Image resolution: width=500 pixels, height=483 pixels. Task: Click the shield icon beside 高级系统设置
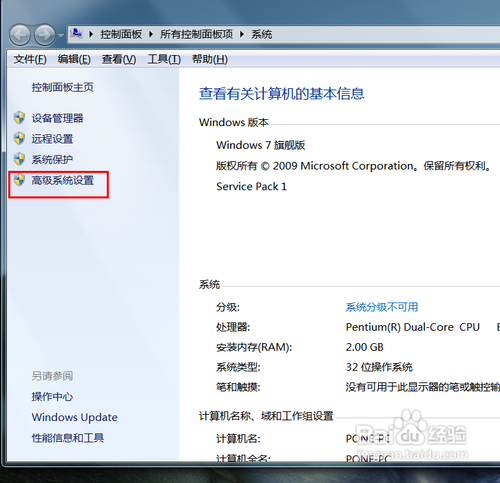pos(19,180)
